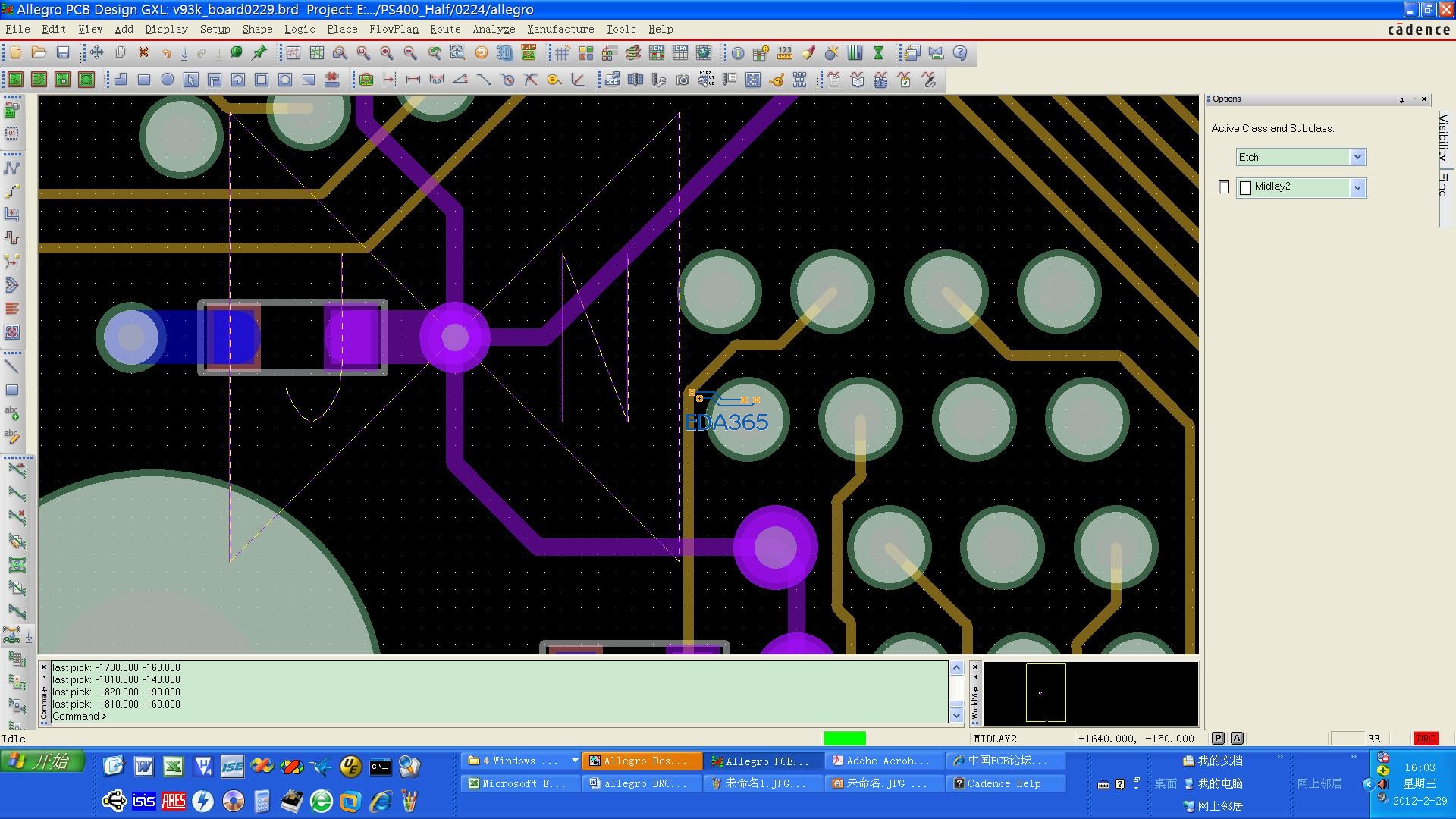
Task: Click the Midlay2 color swatch
Action: click(x=1245, y=187)
